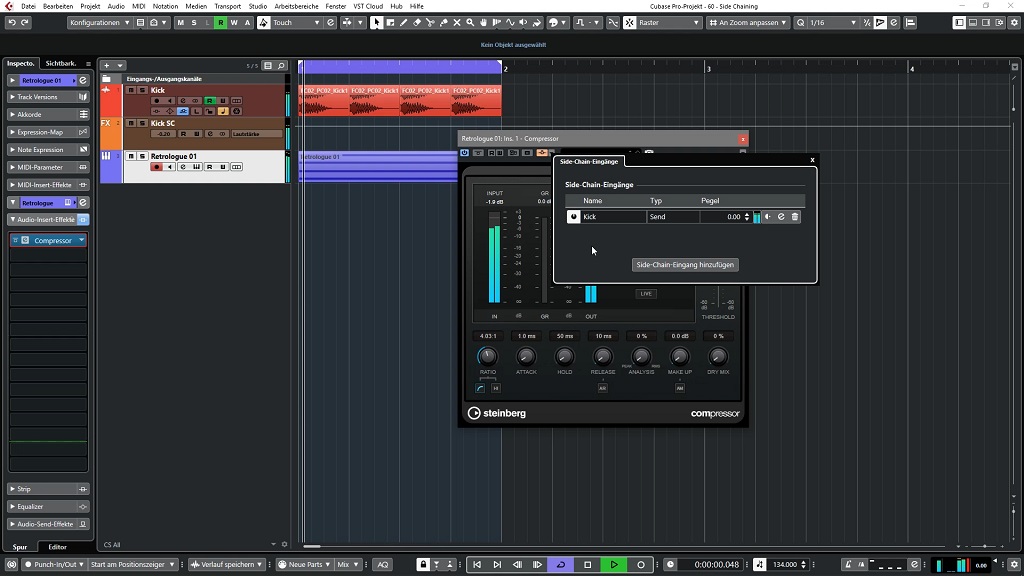1024x576 pixels.
Task: Toggle the Compressor plugin power bypass button
Action: pyautogui.click(x=464, y=153)
